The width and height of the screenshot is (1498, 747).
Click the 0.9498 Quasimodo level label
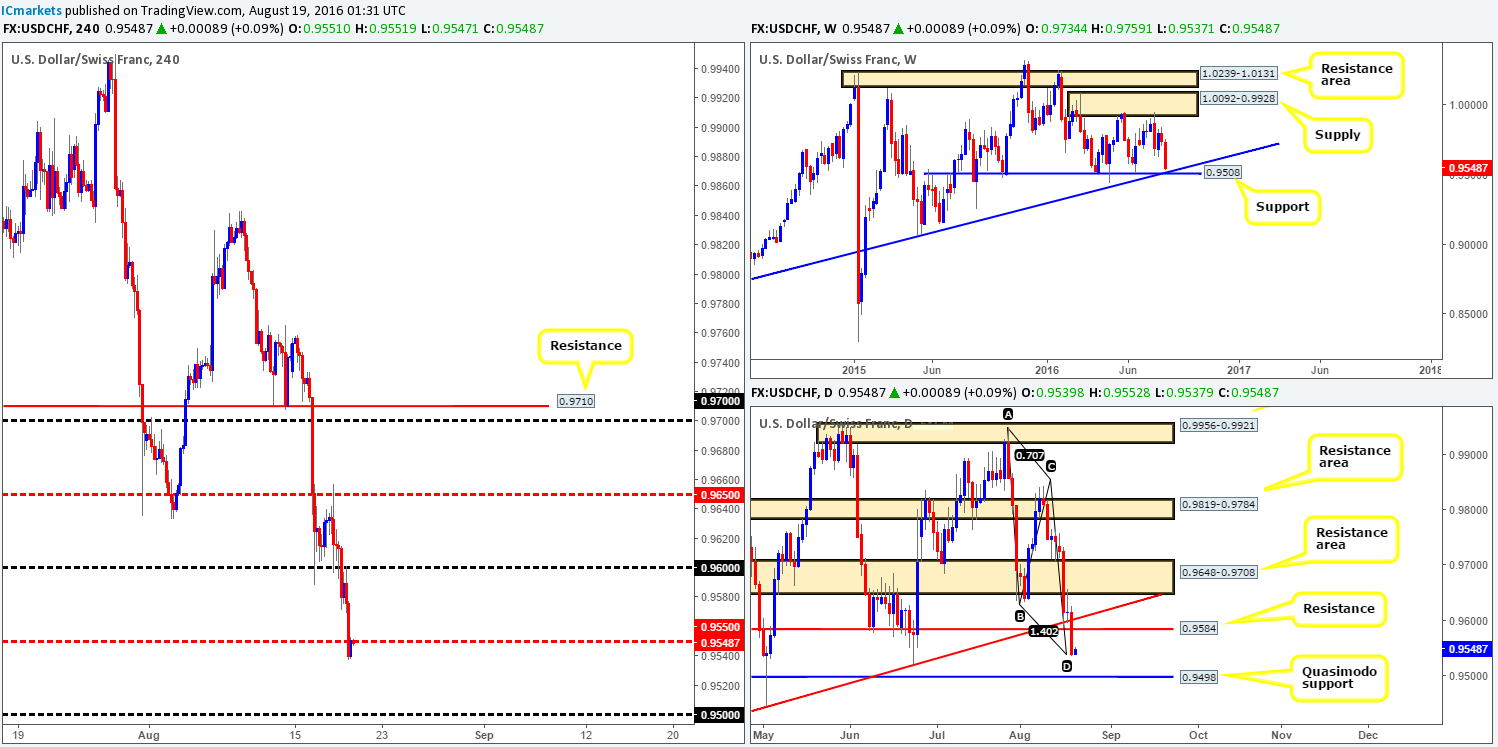(1198, 677)
